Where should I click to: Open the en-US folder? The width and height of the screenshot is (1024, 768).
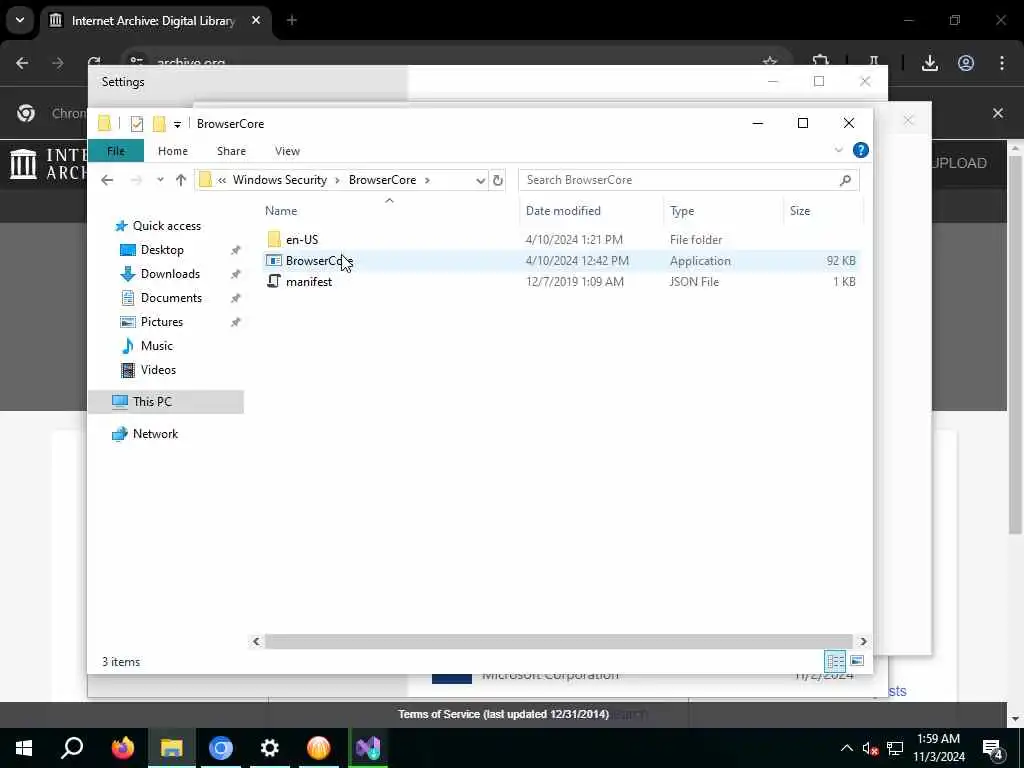click(302, 240)
